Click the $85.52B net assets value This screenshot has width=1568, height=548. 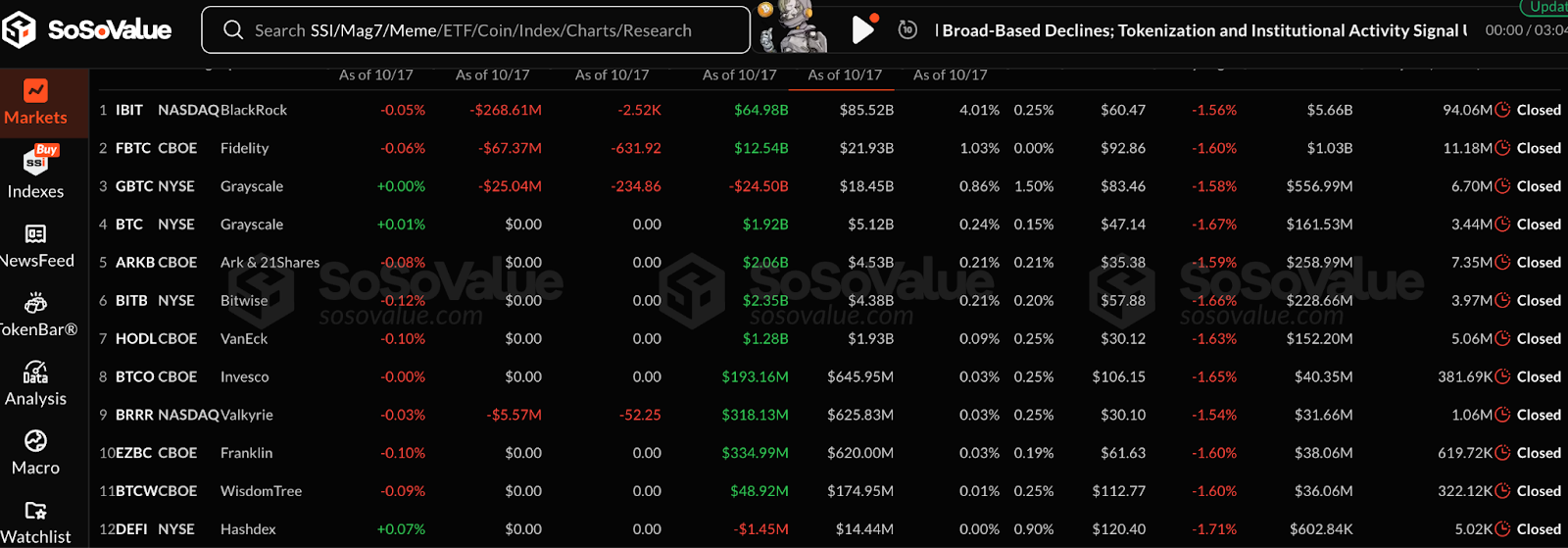pyautogui.click(x=866, y=110)
